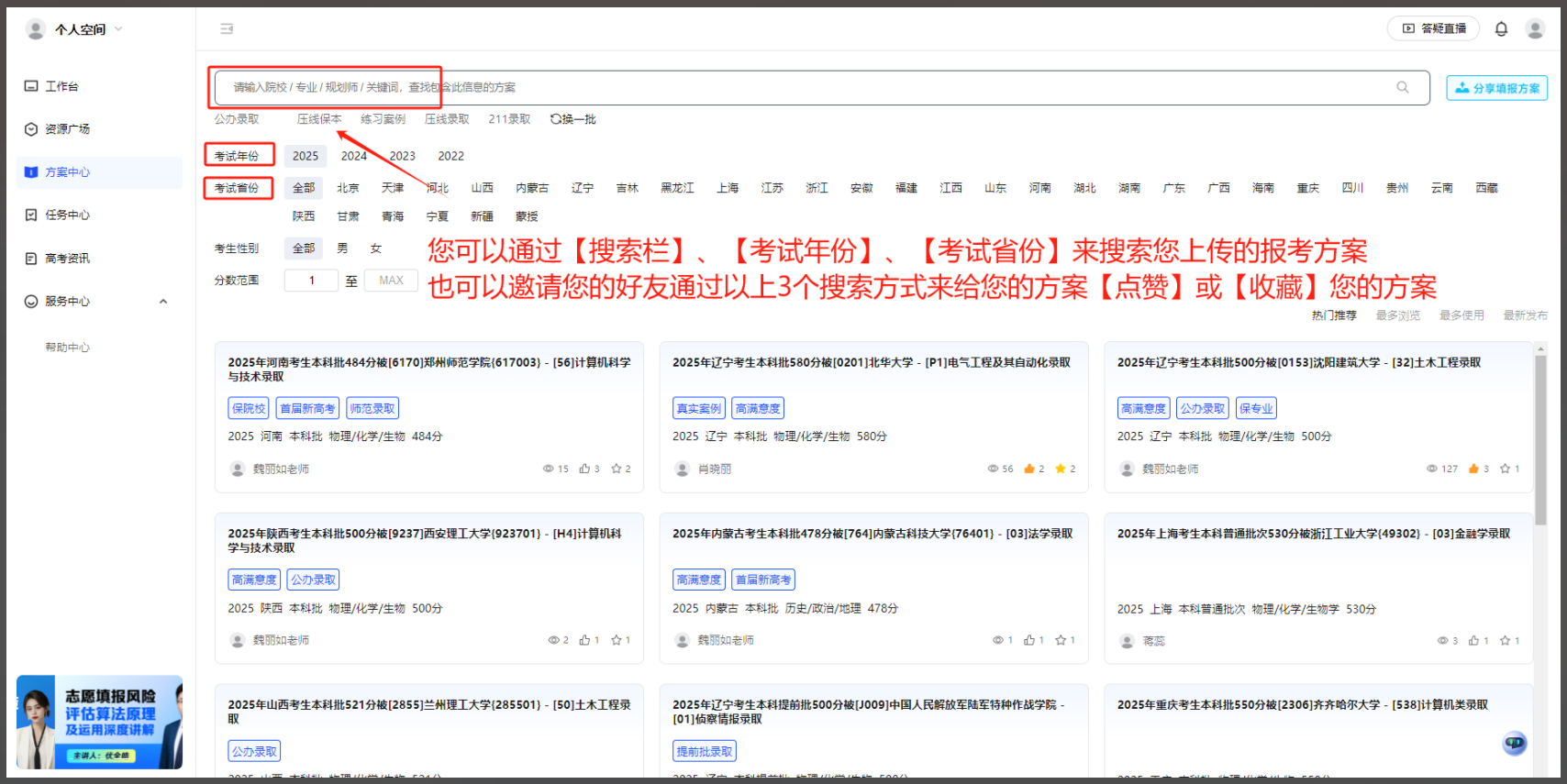Open the 志愿填报风险 promo banner
This screenshot has height=784, width=1567.
coord(99,723)
